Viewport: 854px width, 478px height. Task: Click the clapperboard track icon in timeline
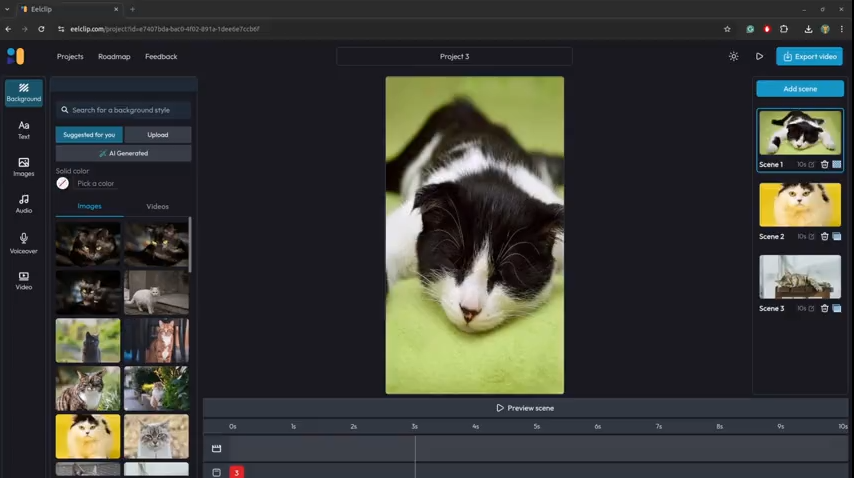coord(216,449)
